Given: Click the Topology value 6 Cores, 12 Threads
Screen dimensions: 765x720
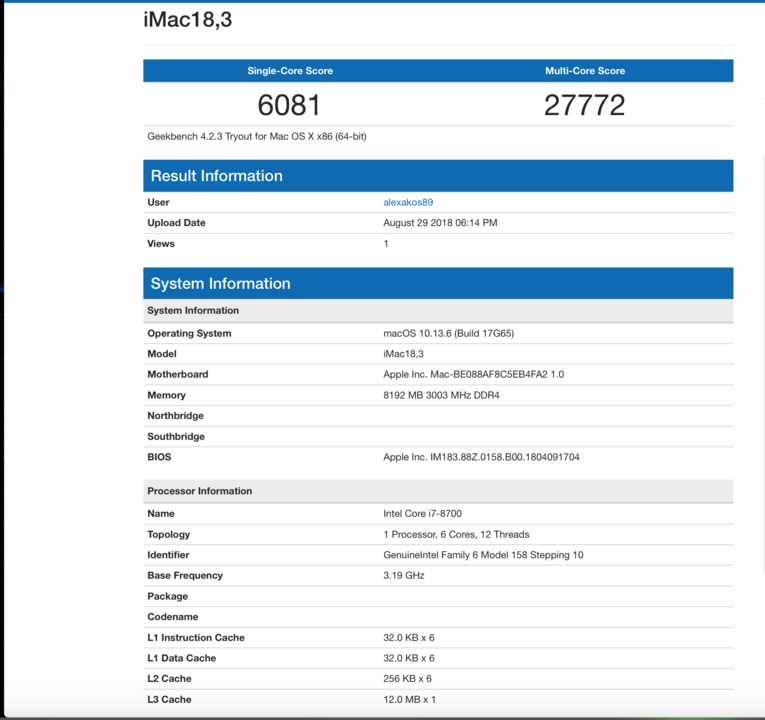Looking at the screenshot, I should click(456, 535).
